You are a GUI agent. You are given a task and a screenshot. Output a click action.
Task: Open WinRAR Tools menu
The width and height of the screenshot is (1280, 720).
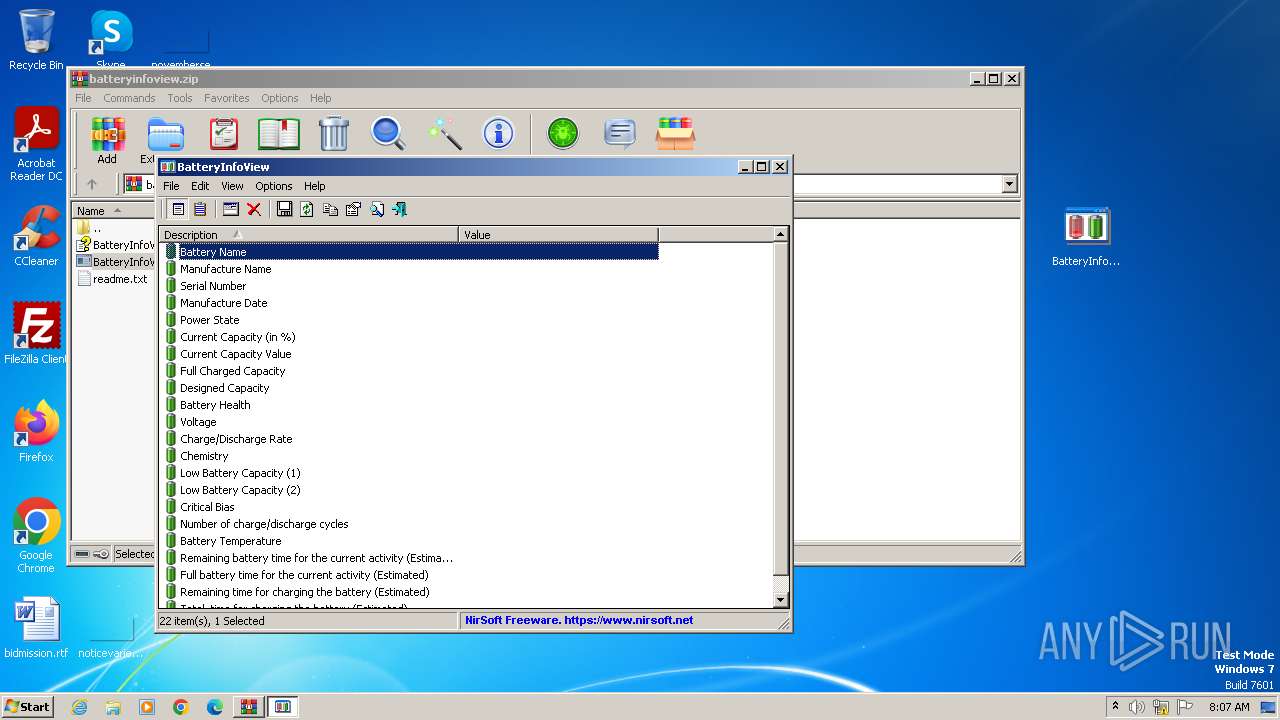point(180,98)
